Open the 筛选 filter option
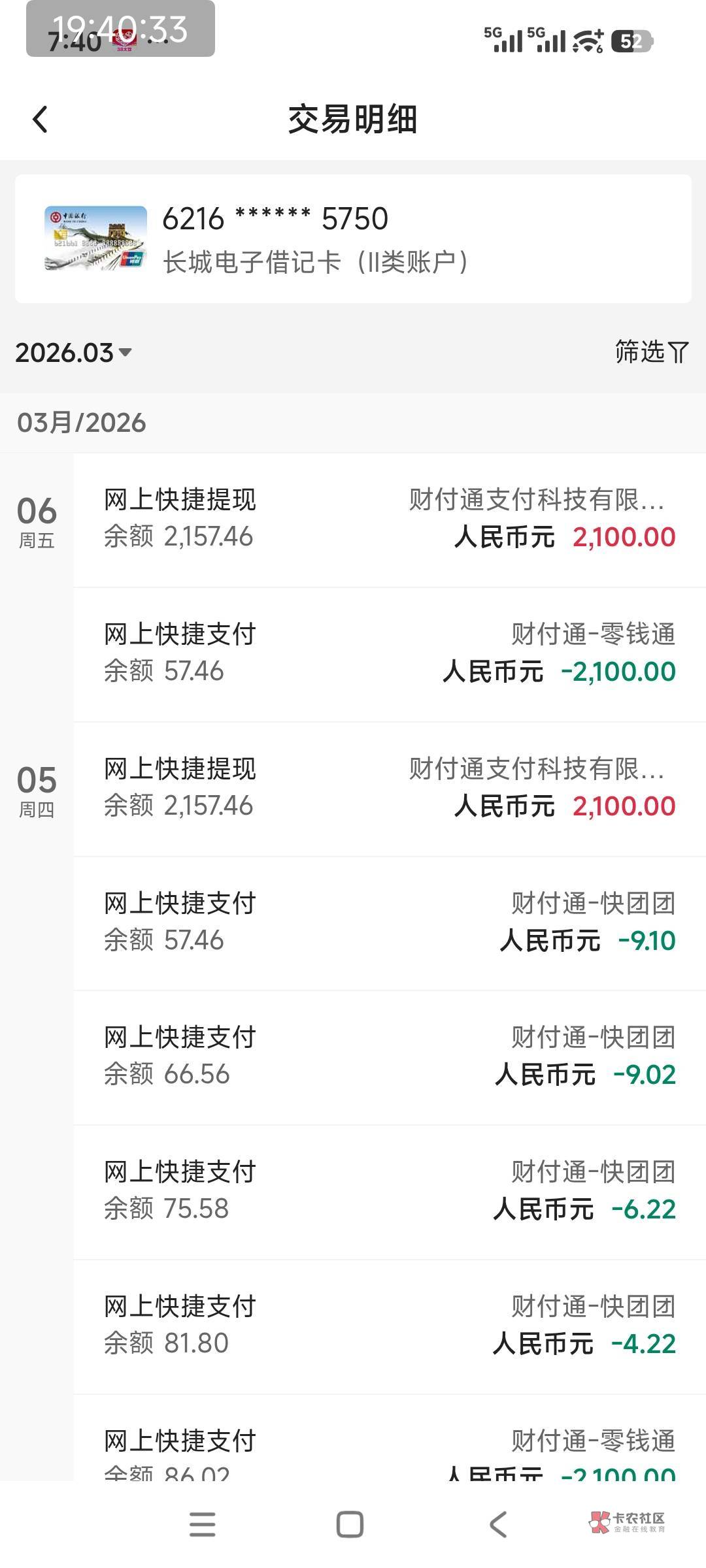The image size is (706, 1568). [x=651, y=352]
